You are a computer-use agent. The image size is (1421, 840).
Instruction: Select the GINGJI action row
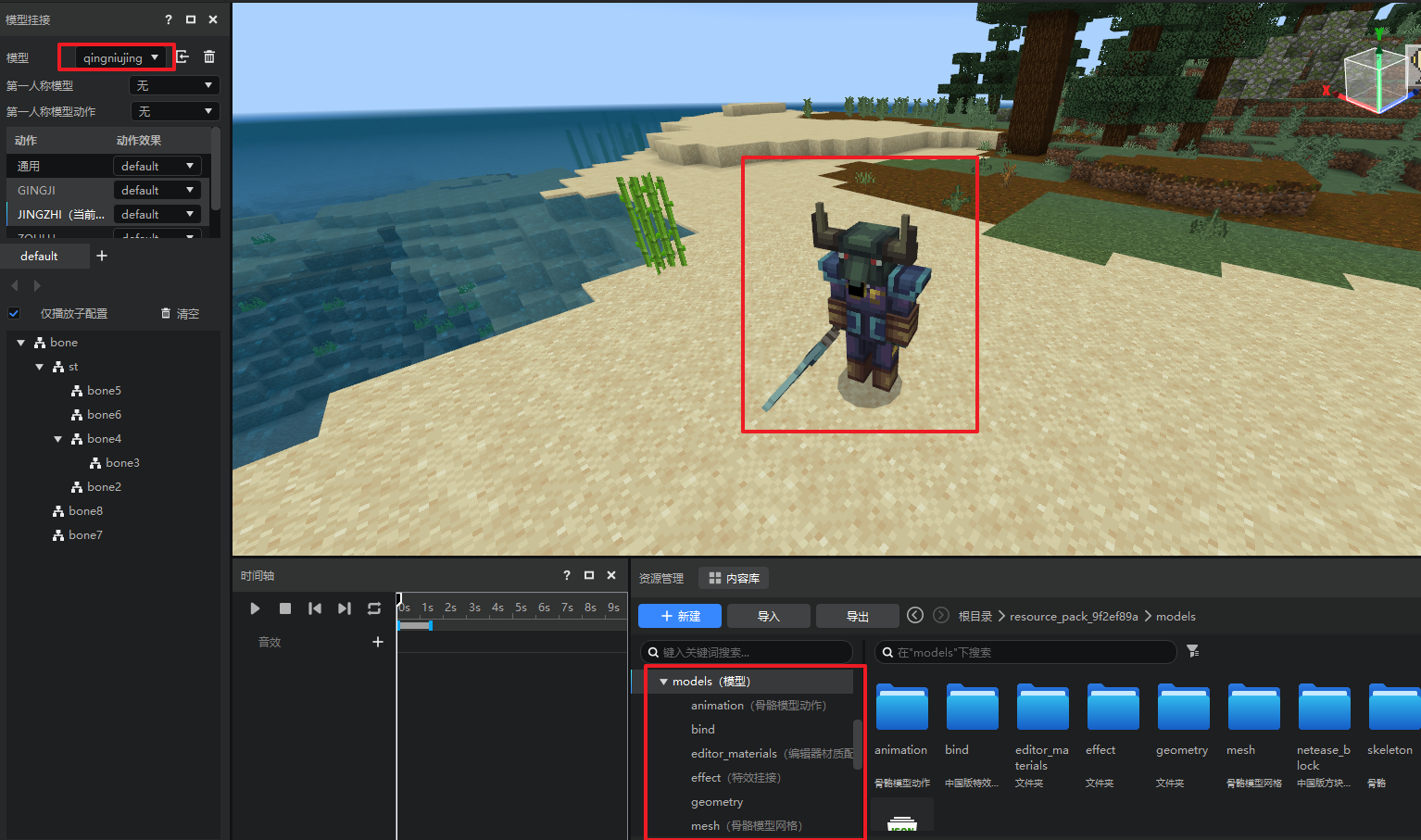point(58,190)
